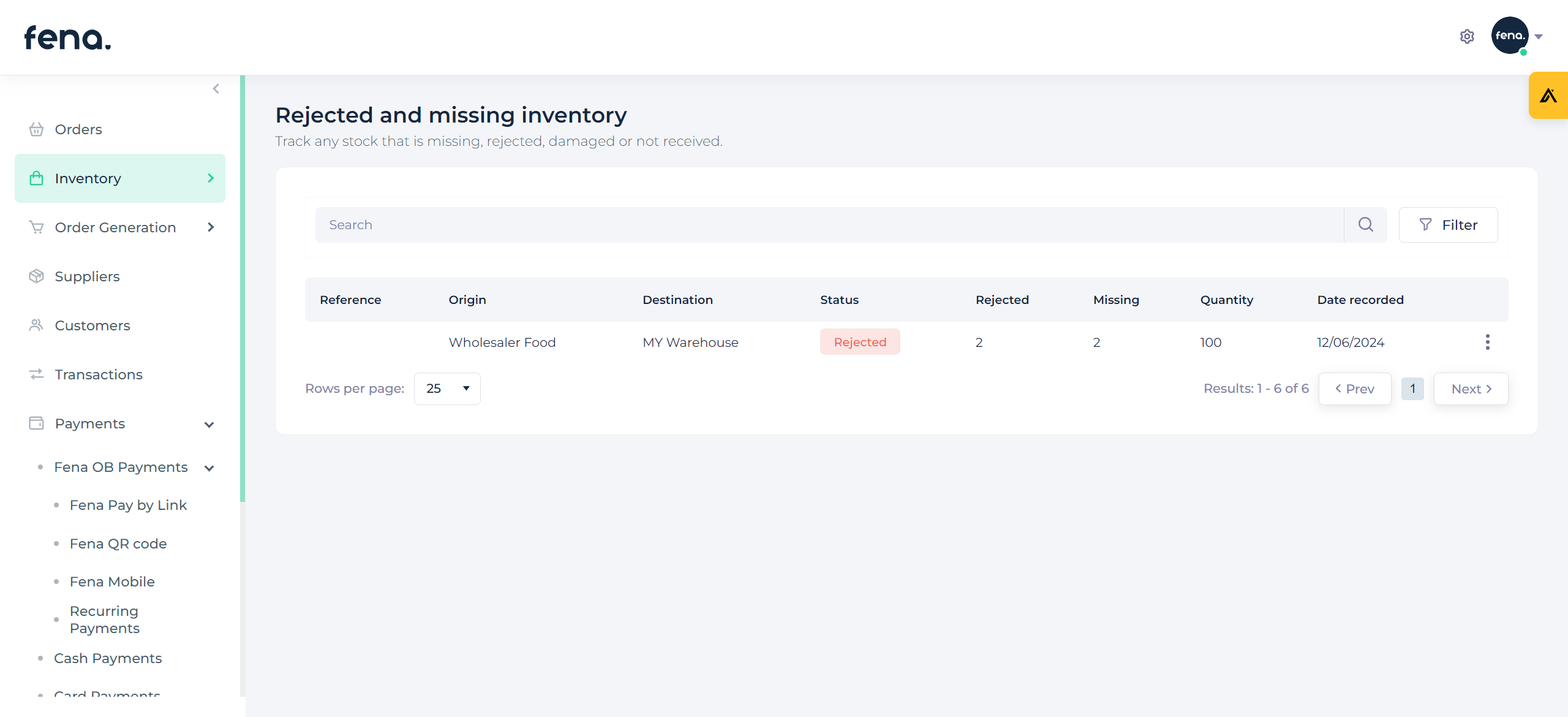
Task: Click the Prev page button
Action: (x=1354, y=389)
